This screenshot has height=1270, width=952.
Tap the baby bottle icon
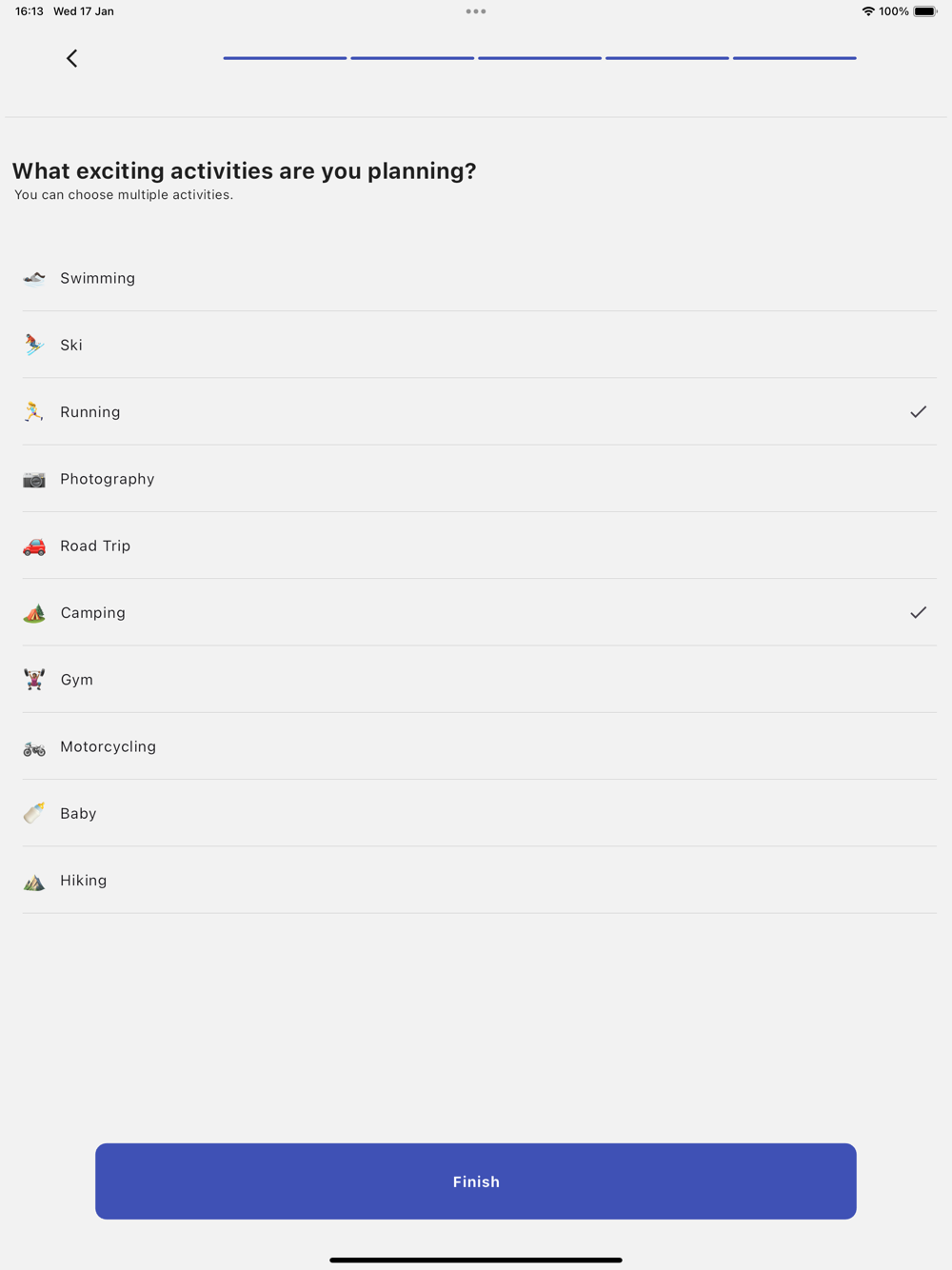click(x=34, y=813)
